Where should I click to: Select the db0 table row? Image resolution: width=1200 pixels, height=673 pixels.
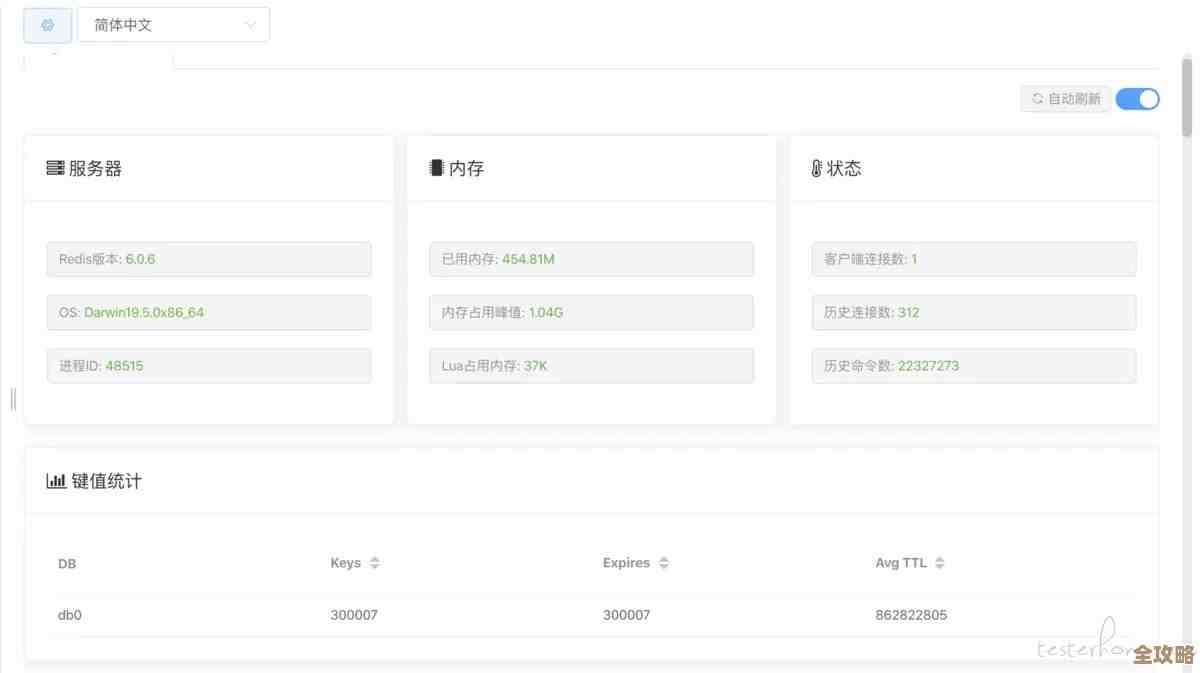click(x=580, y=615)
